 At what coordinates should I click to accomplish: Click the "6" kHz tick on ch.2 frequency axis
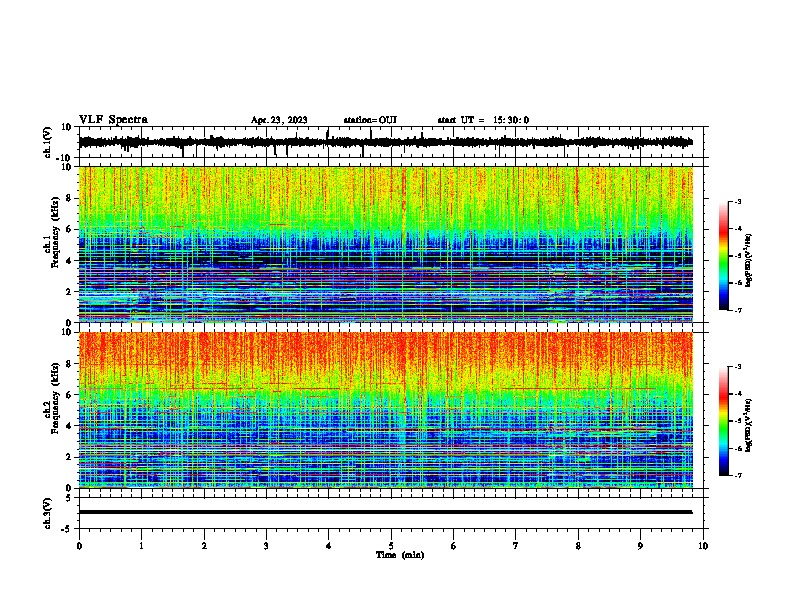click(x=69, y=395)
